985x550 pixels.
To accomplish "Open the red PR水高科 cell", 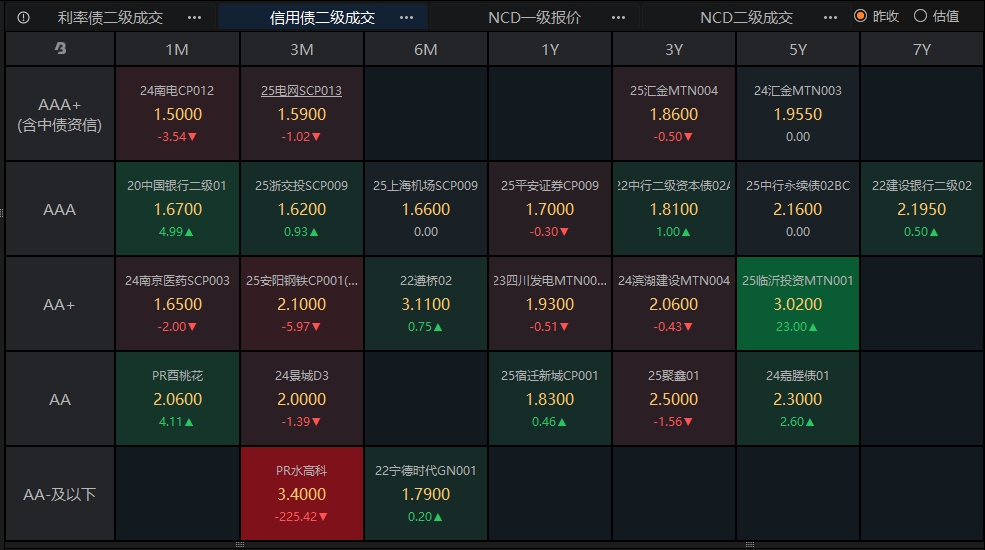I will coord(302,494).
